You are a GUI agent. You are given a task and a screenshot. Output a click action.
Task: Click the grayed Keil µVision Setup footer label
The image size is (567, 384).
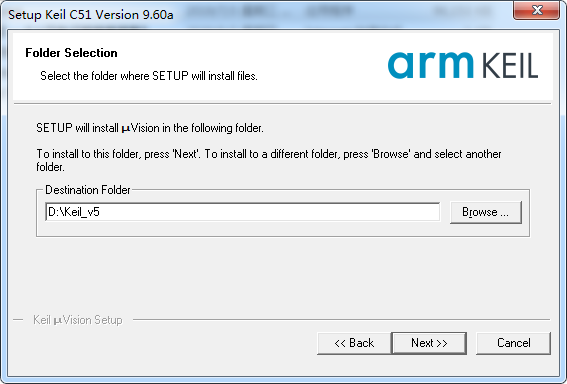point(78,320)
